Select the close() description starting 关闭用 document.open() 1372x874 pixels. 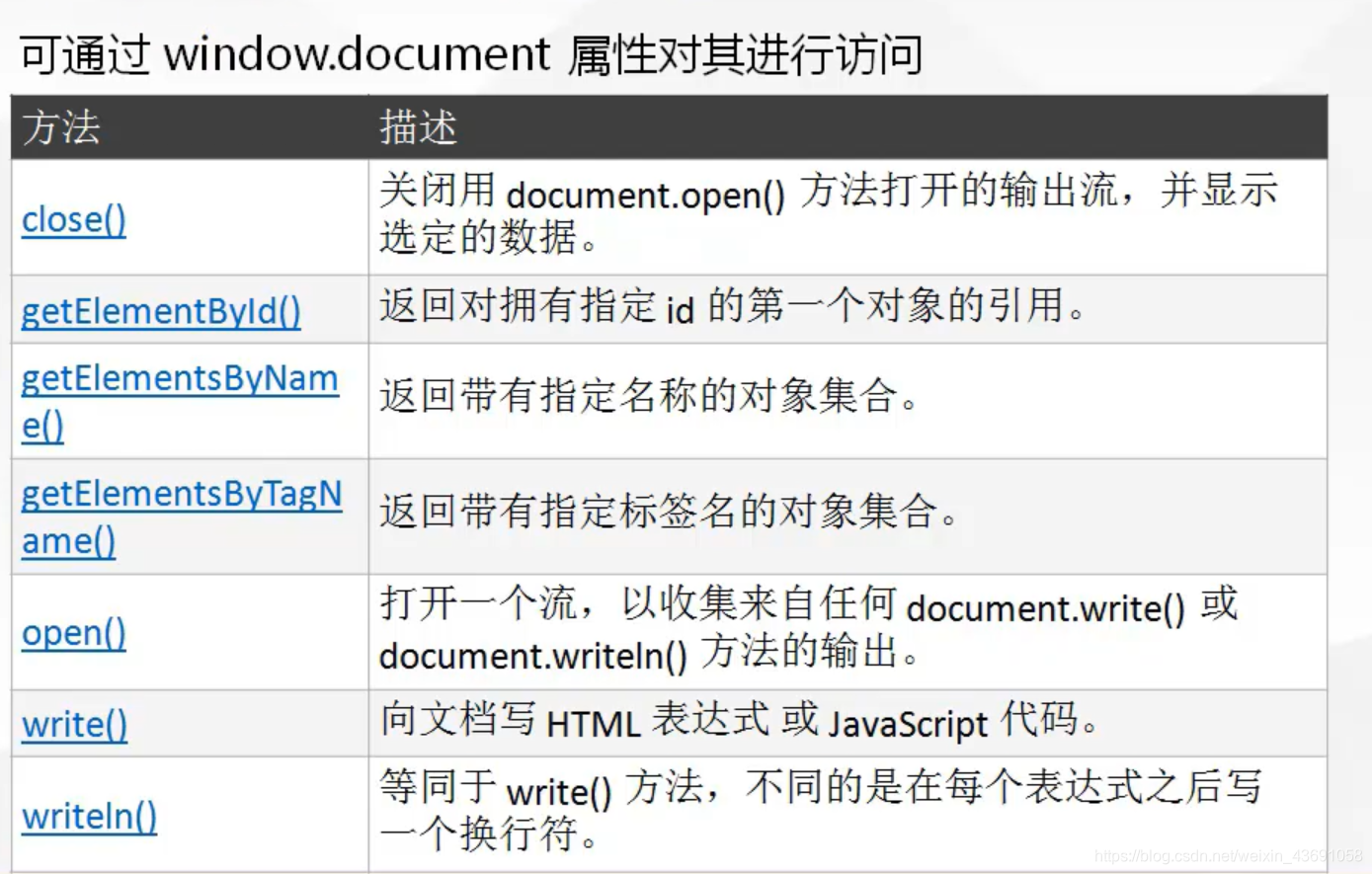tap(828, 213)
